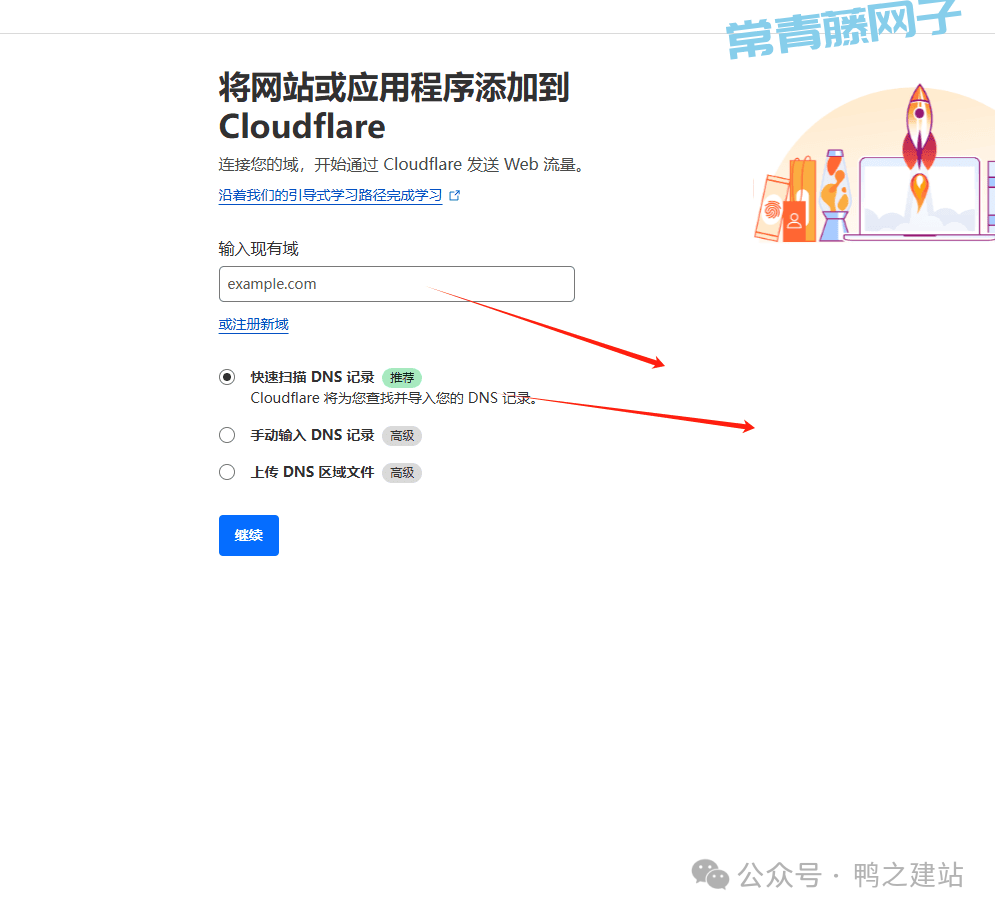The image size is (995, 915).
Task: Click the 手动输入 DNS 记录 label text
Action: pyautogui.click(x=312, y=435)
